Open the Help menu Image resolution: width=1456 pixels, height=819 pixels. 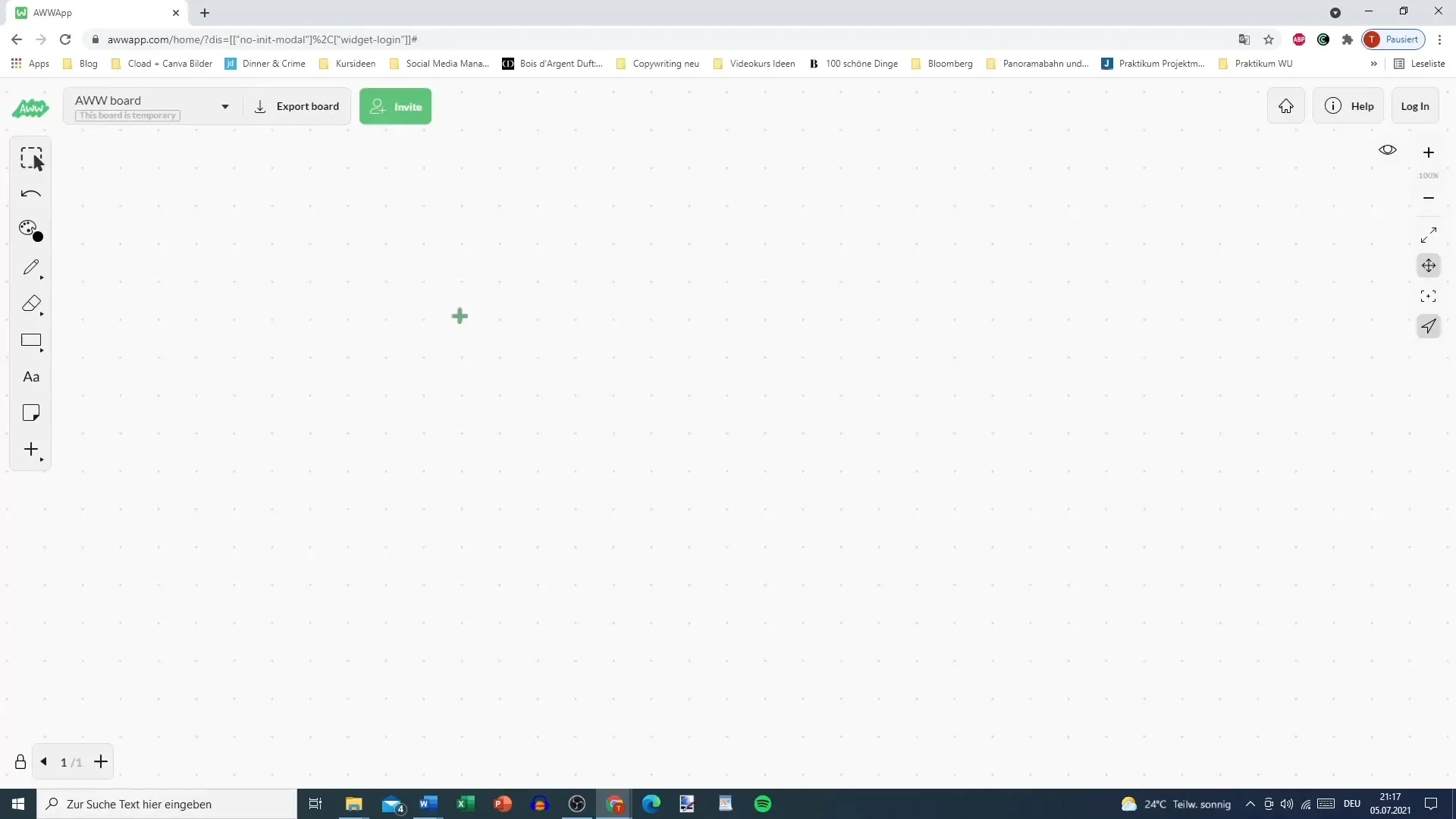[x=1350, y=106]
